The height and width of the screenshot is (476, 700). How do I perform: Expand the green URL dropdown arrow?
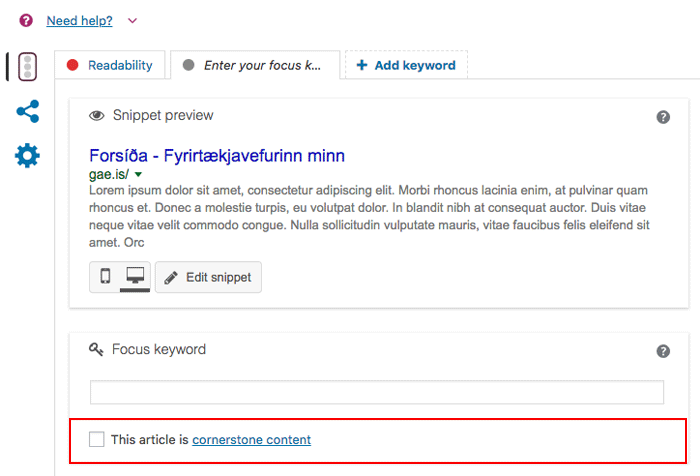139,174
